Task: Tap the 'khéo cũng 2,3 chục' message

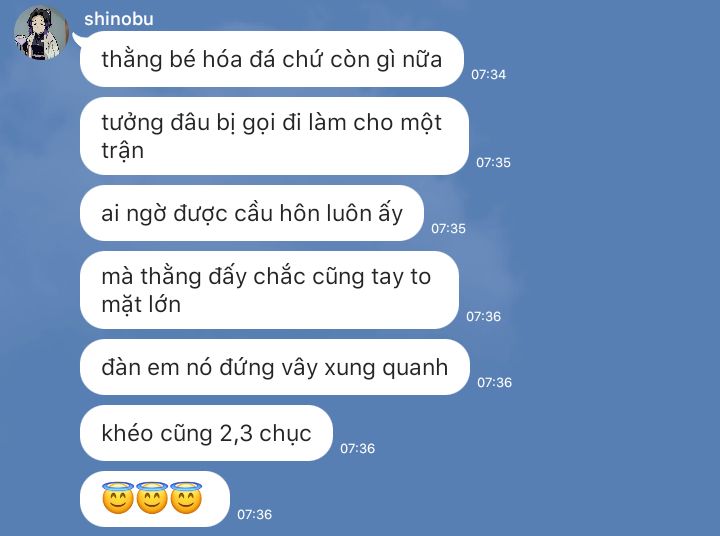Action: tap(206, 433)
